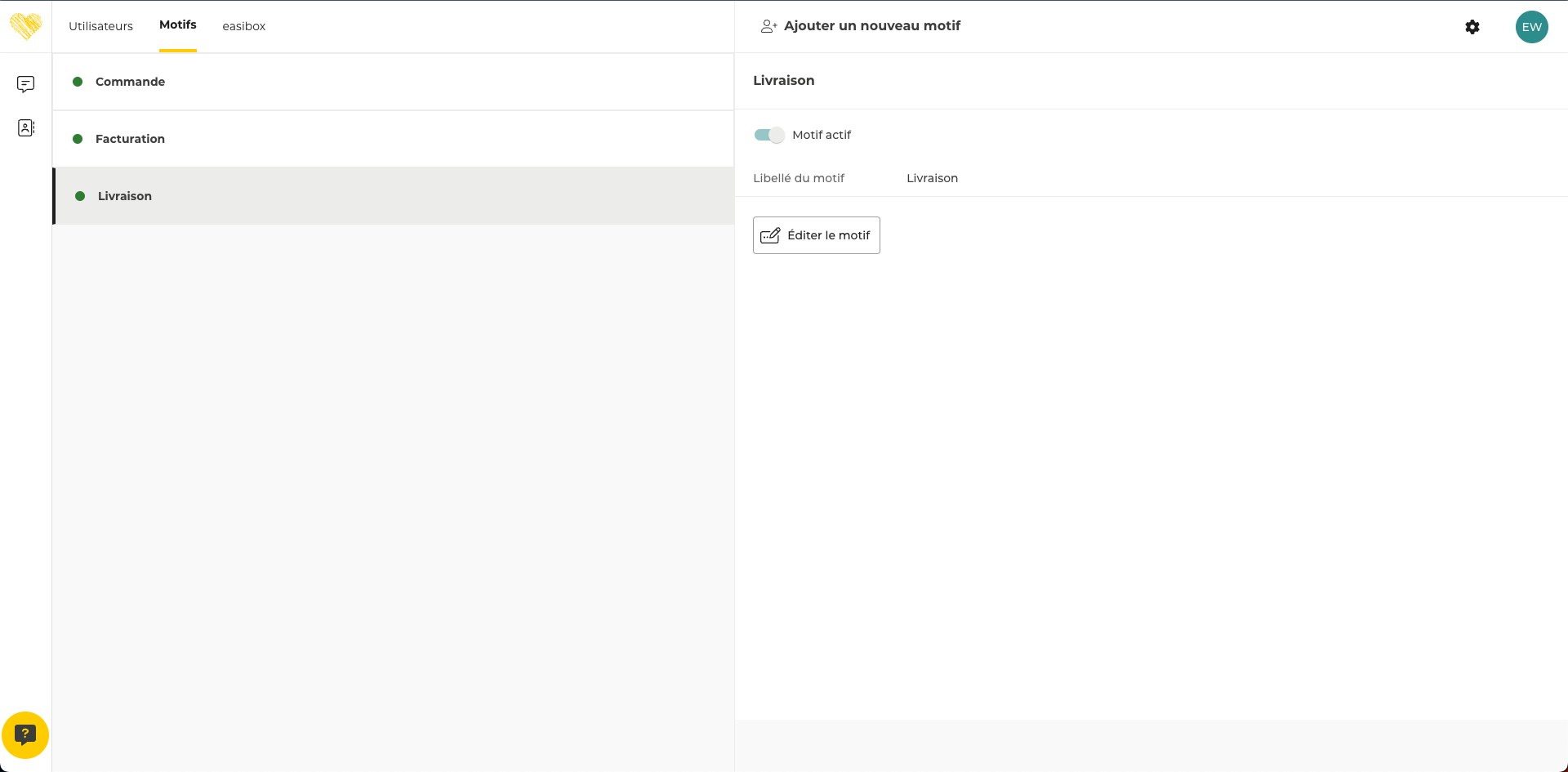Select the Facturation motif in list
1568x772 pixels.
pyautogui.click(x=130, y=139)
